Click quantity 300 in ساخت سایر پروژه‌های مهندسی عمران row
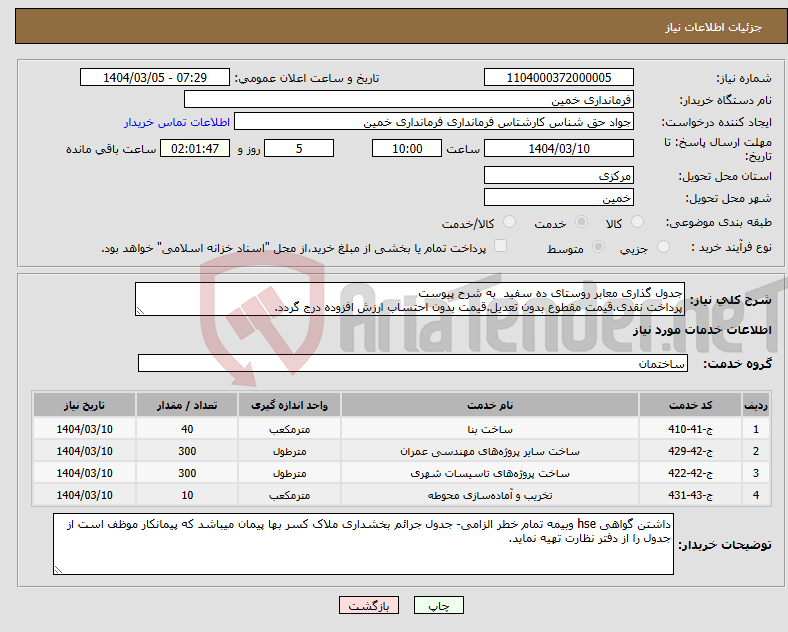 [x=187, y=452]
